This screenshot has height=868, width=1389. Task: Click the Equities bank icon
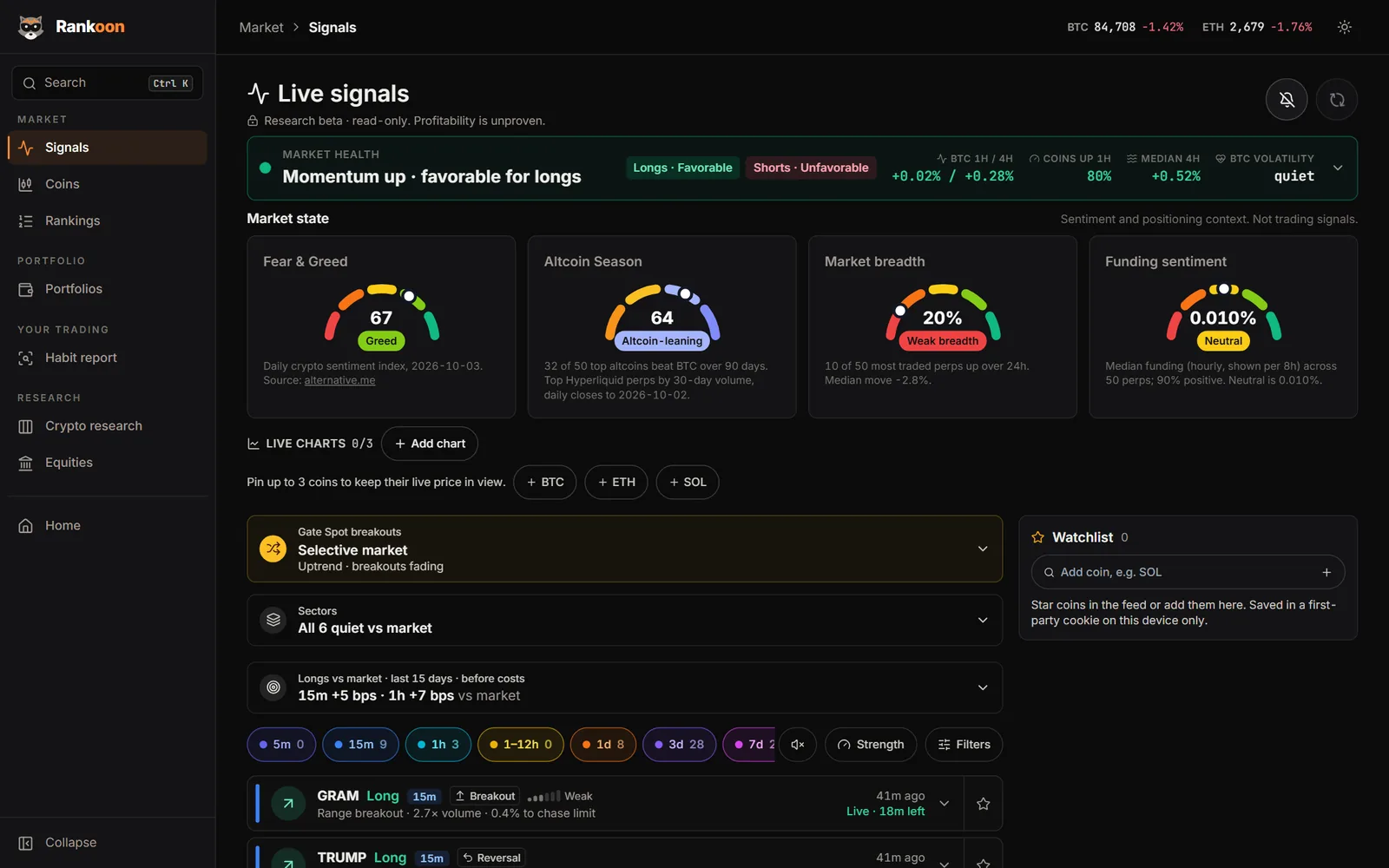26,463
